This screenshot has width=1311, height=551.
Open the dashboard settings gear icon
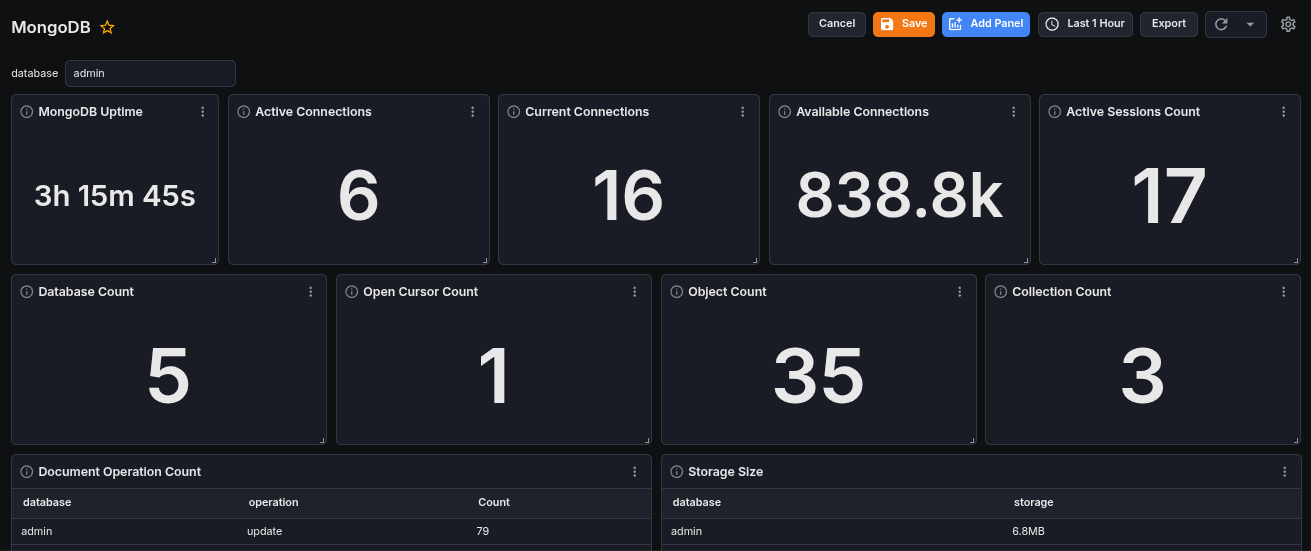1288,24
